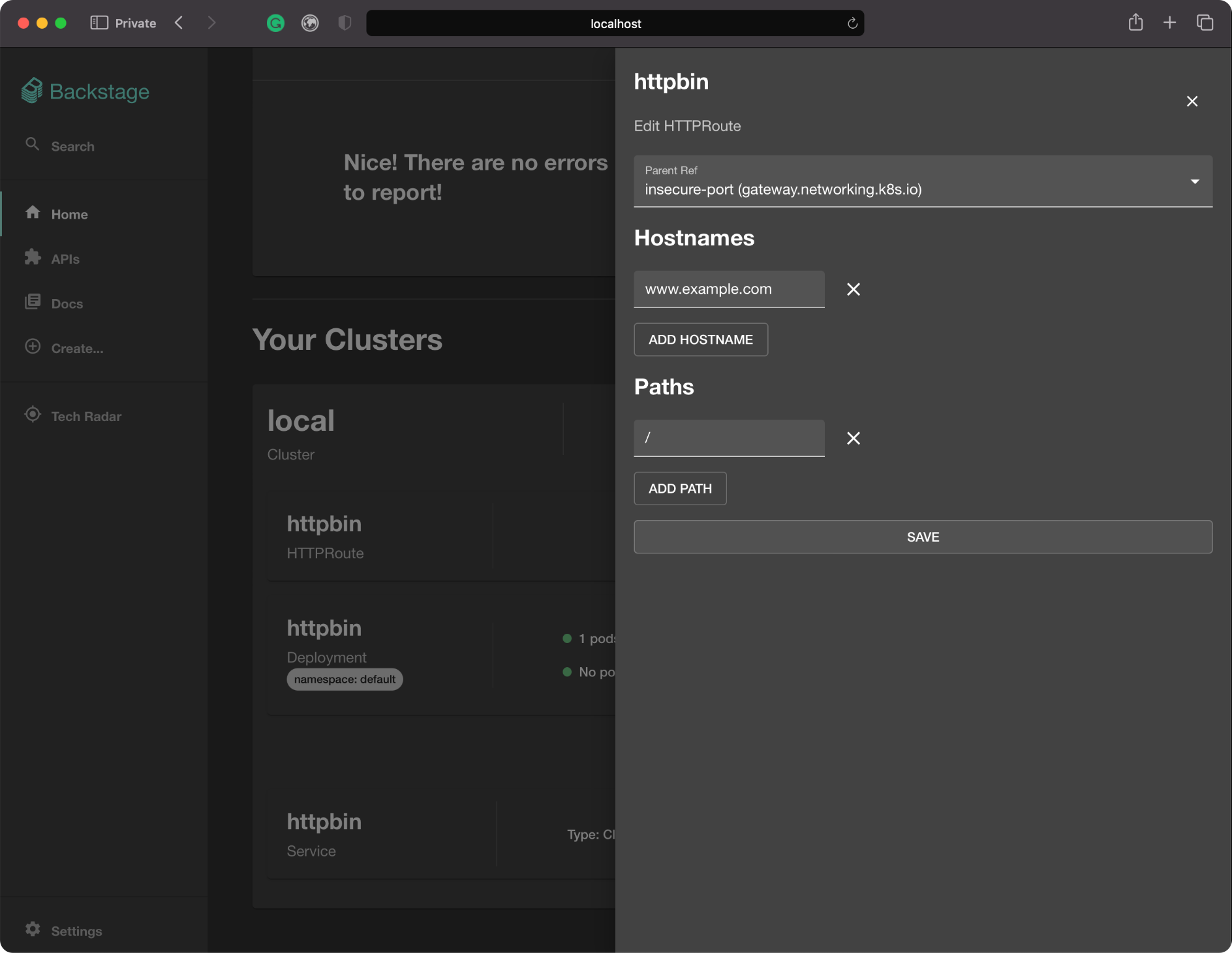Save the HTTPRoute changes

point(923,537)
